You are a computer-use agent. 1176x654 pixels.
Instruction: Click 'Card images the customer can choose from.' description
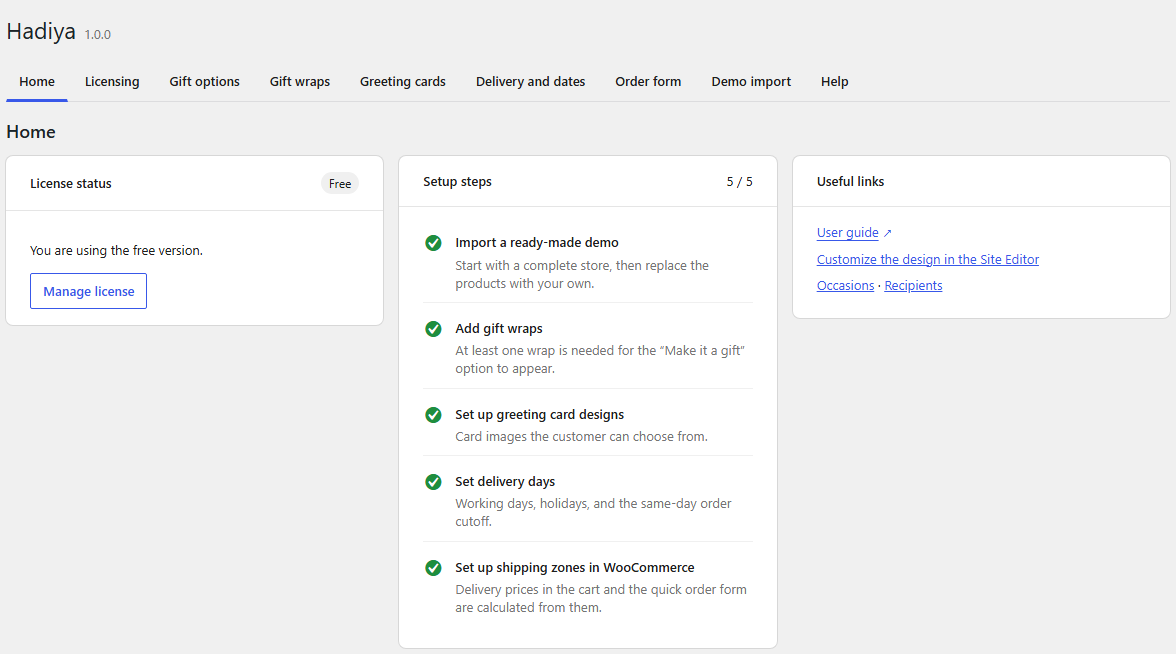pyautogui.click(x=581, y=436)
